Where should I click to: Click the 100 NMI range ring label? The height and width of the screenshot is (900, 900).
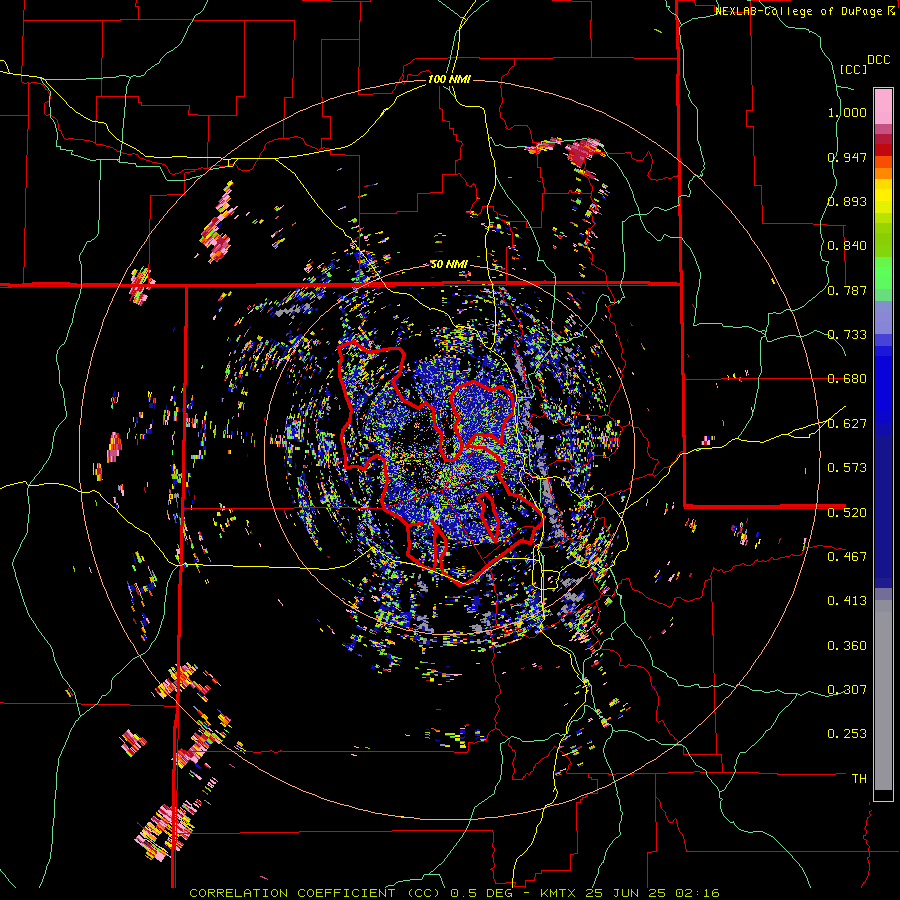449,79
